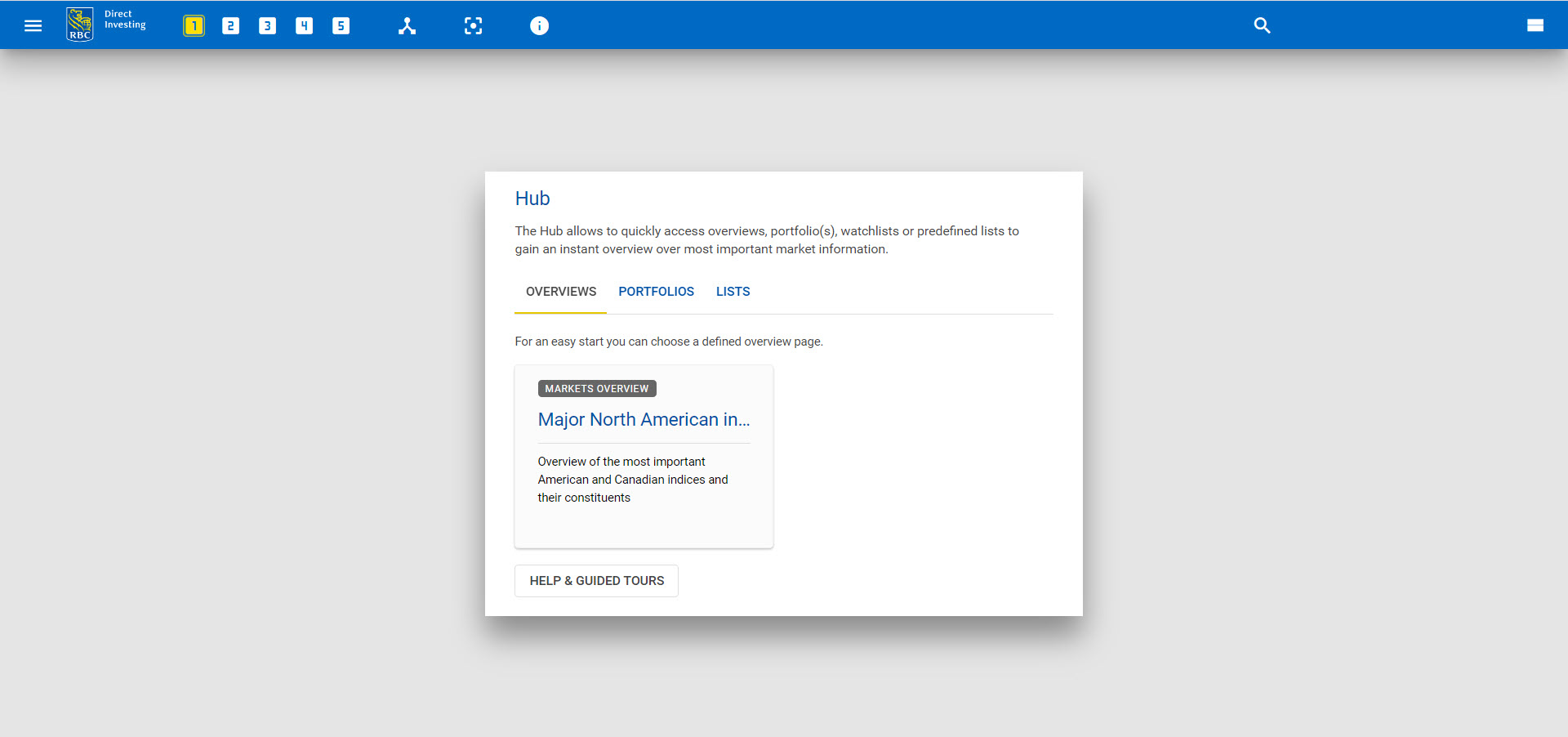Click the focus target icon
The image size is (1568, 737).
tap(473, 26)
